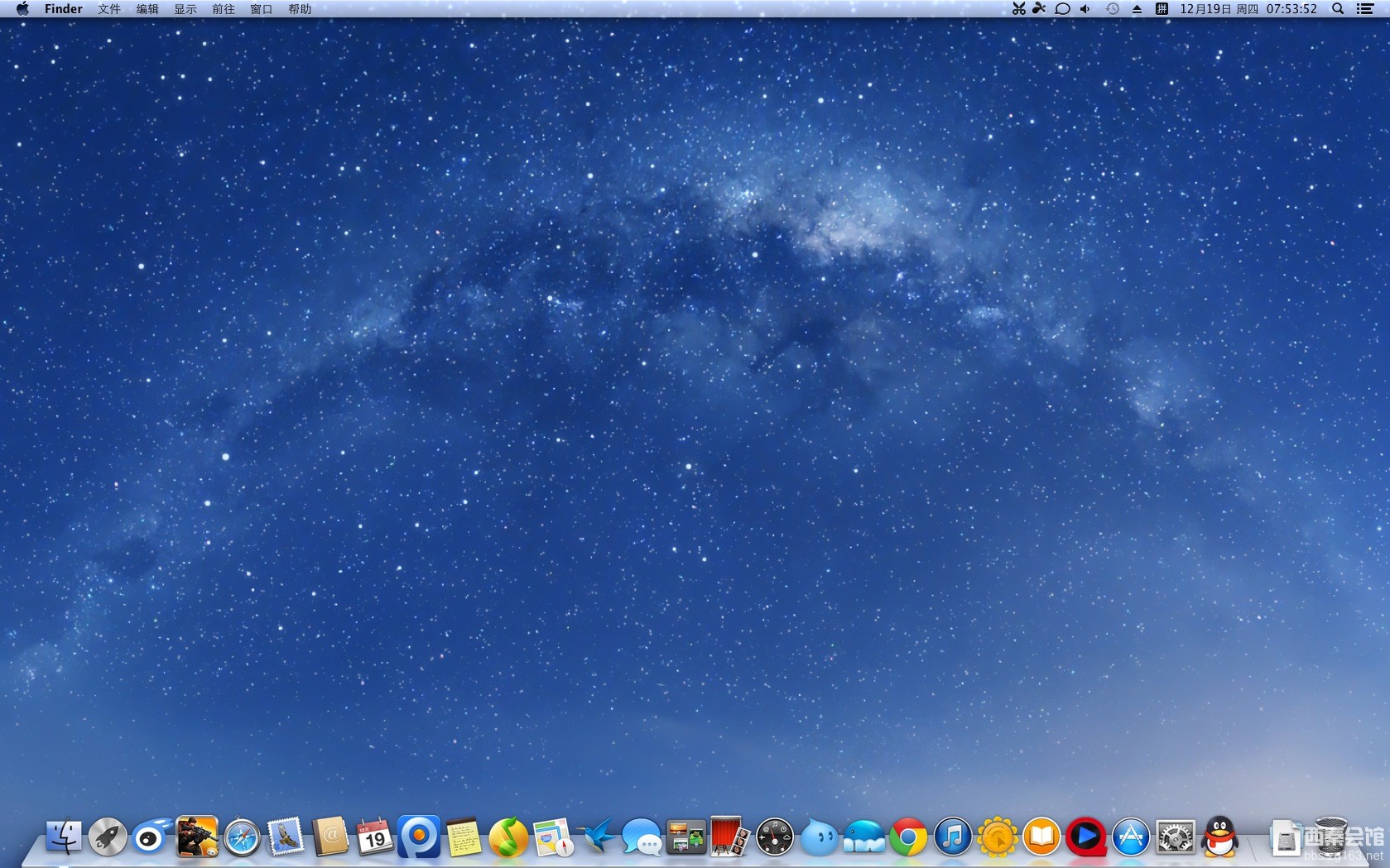Open yellow Notes pad in dock

click(464, 837)
